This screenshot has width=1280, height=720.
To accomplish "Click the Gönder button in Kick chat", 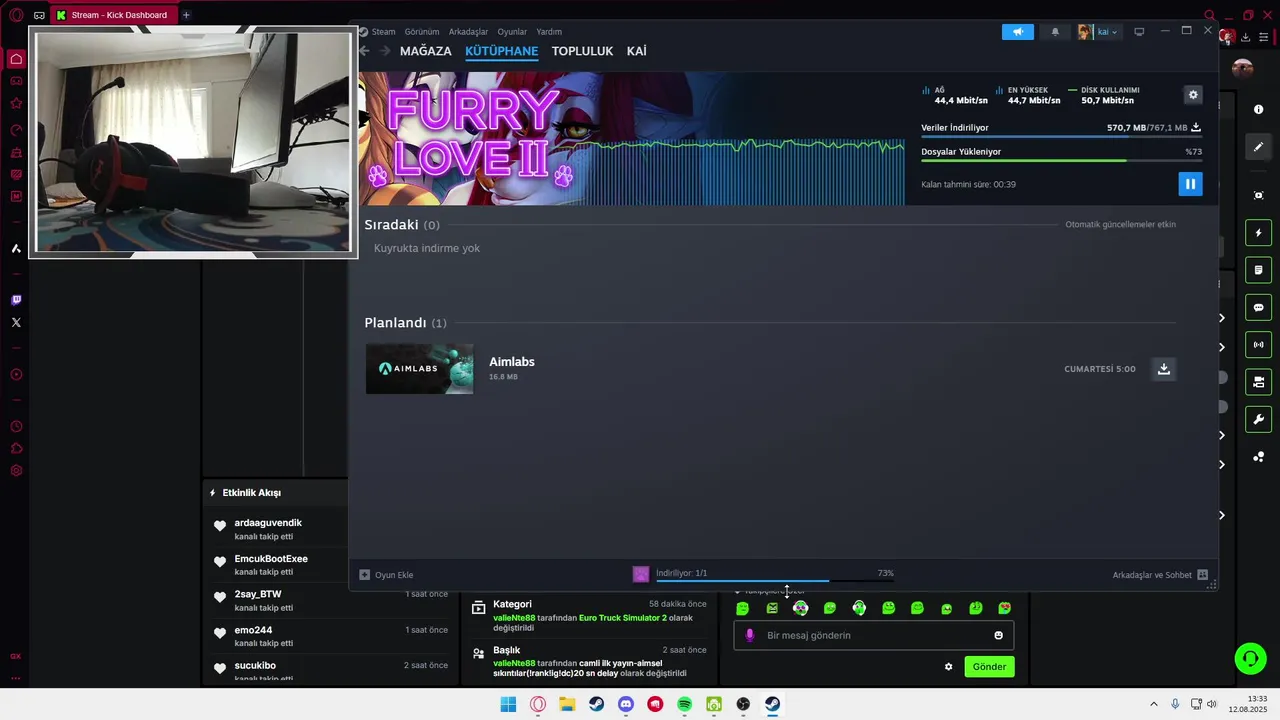I will (x=989, y=667).
